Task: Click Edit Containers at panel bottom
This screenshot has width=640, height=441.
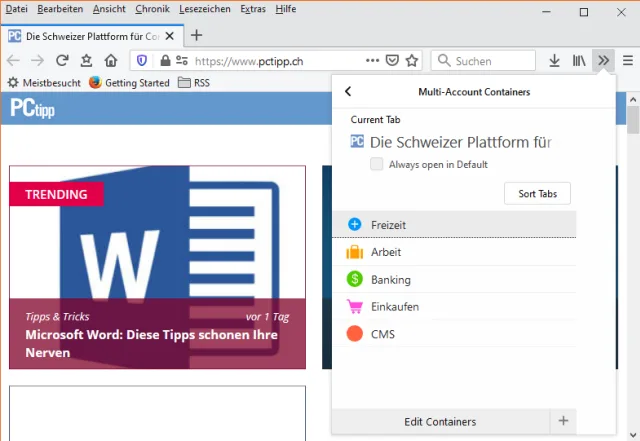Action: coord(440,422)
